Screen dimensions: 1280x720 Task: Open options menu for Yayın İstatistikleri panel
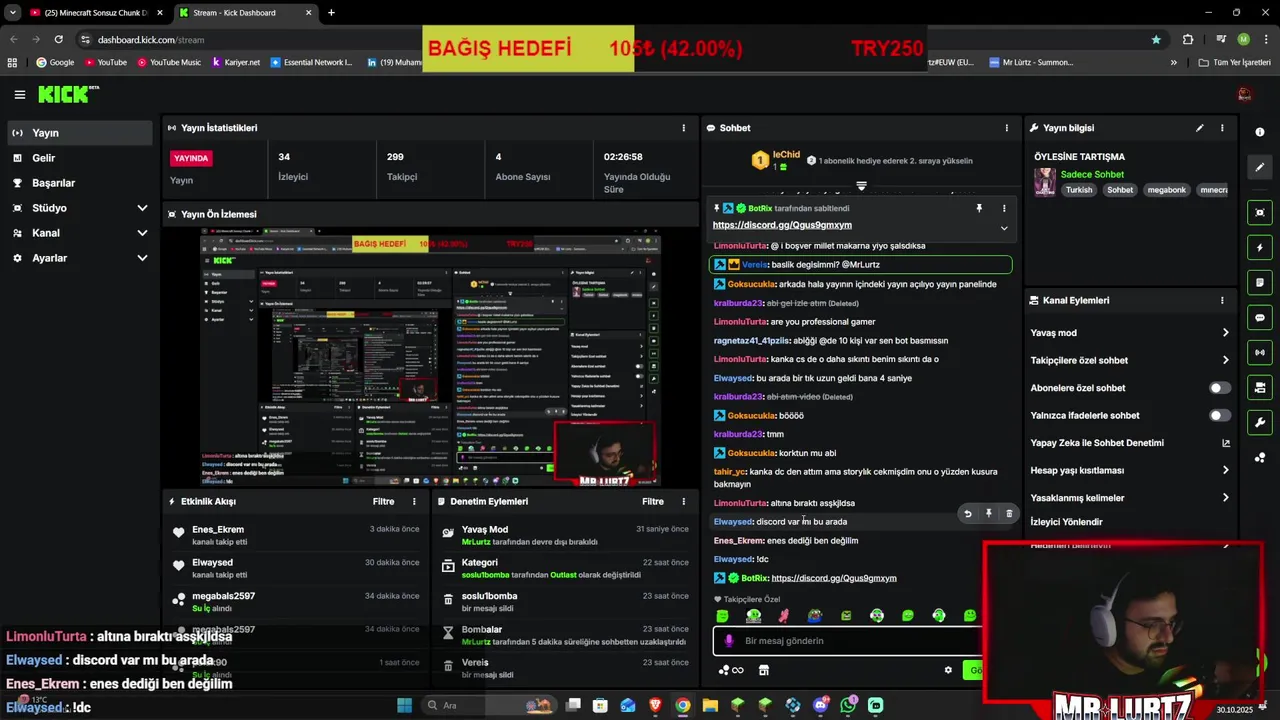[x=684, y=128]
